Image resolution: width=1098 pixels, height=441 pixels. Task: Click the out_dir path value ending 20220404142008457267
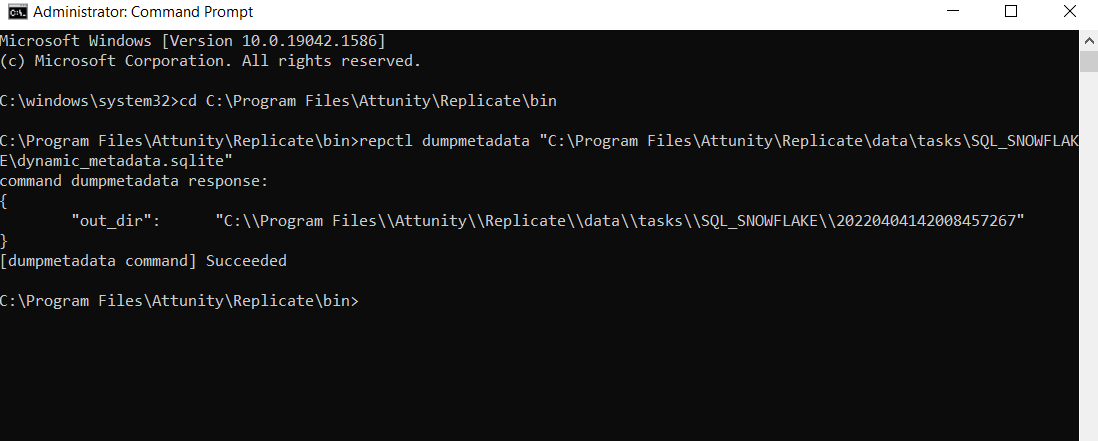[x=620, y=221]
